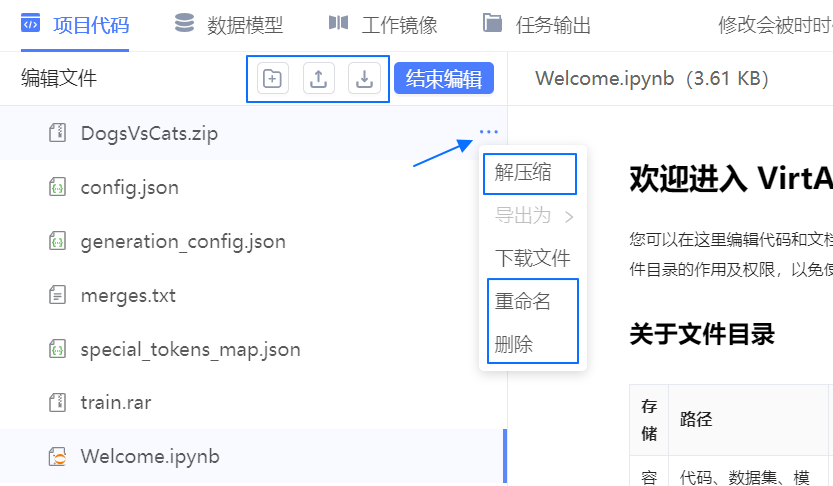Click the download icon in toolbar
The height and width of the screenshot is (486, 833).
pyautogui.click(x=365, y=78)
